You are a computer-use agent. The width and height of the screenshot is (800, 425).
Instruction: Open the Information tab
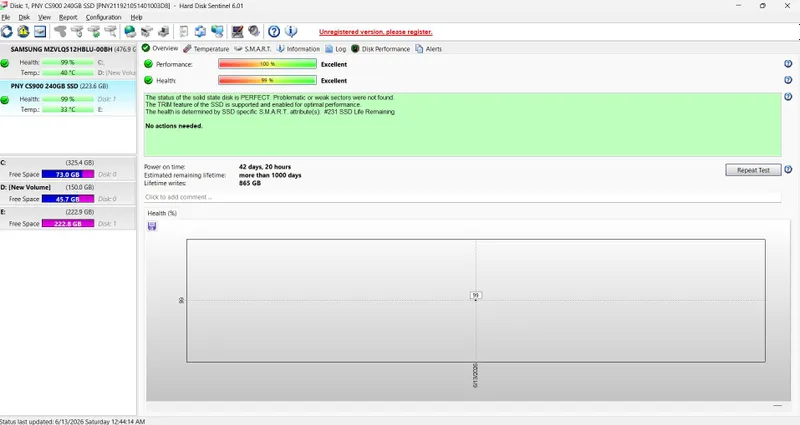click(298, 49)
